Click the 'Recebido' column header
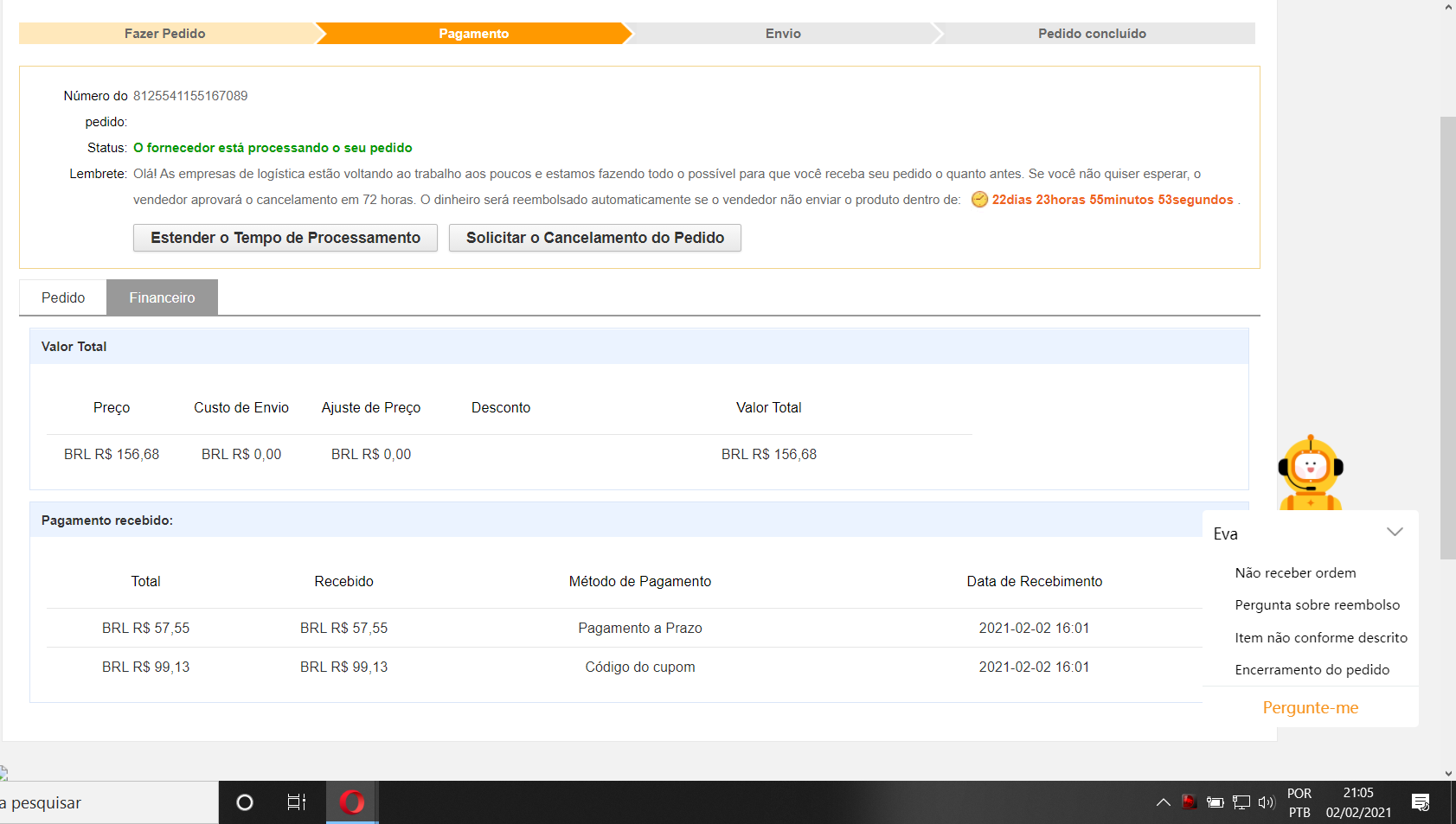The height and width of the screenshot is (824, 1456). pyautogui.click(x=344, y=581)
